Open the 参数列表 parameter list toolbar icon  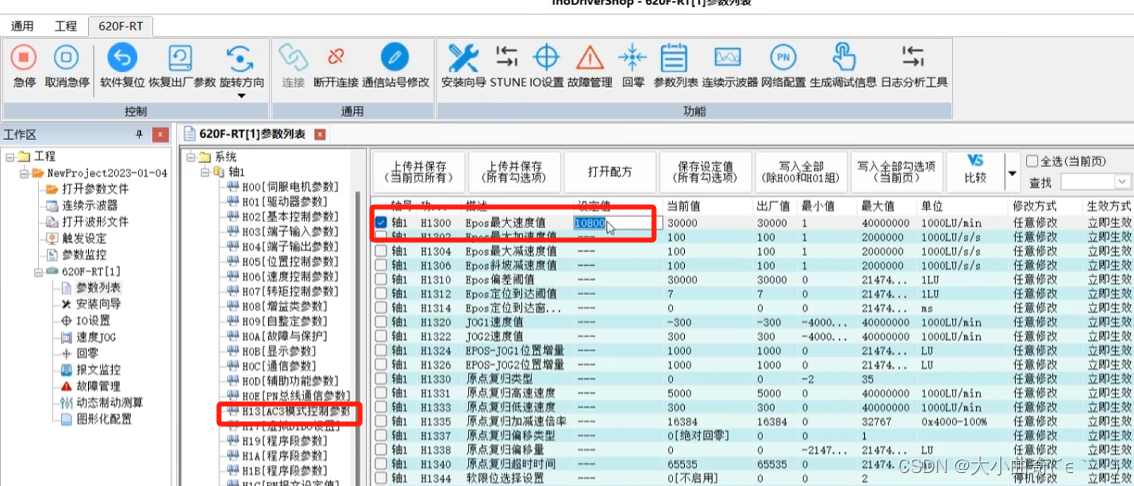(675, 57)
